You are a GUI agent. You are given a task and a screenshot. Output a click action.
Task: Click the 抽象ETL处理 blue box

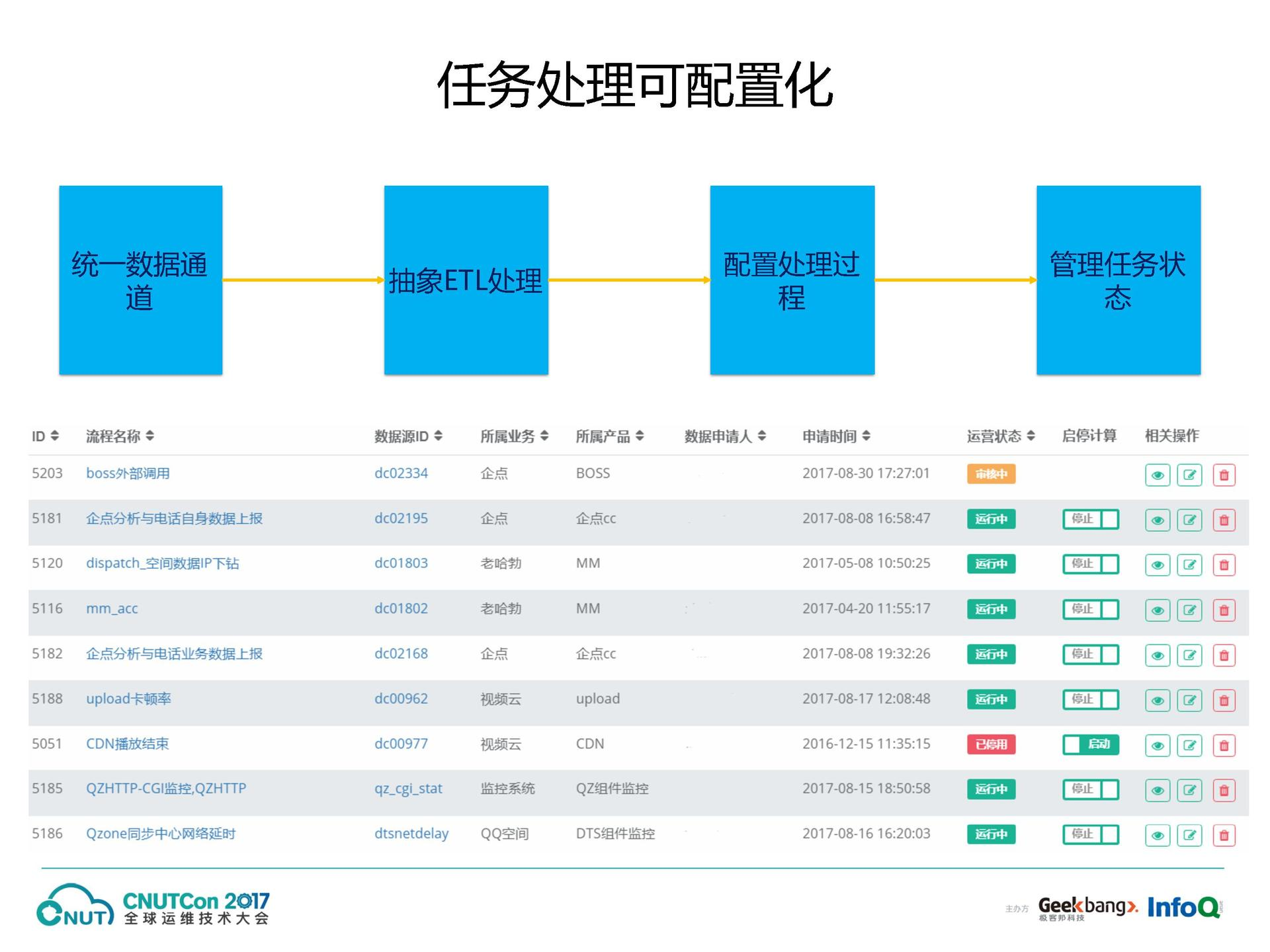tap(466, 280)
